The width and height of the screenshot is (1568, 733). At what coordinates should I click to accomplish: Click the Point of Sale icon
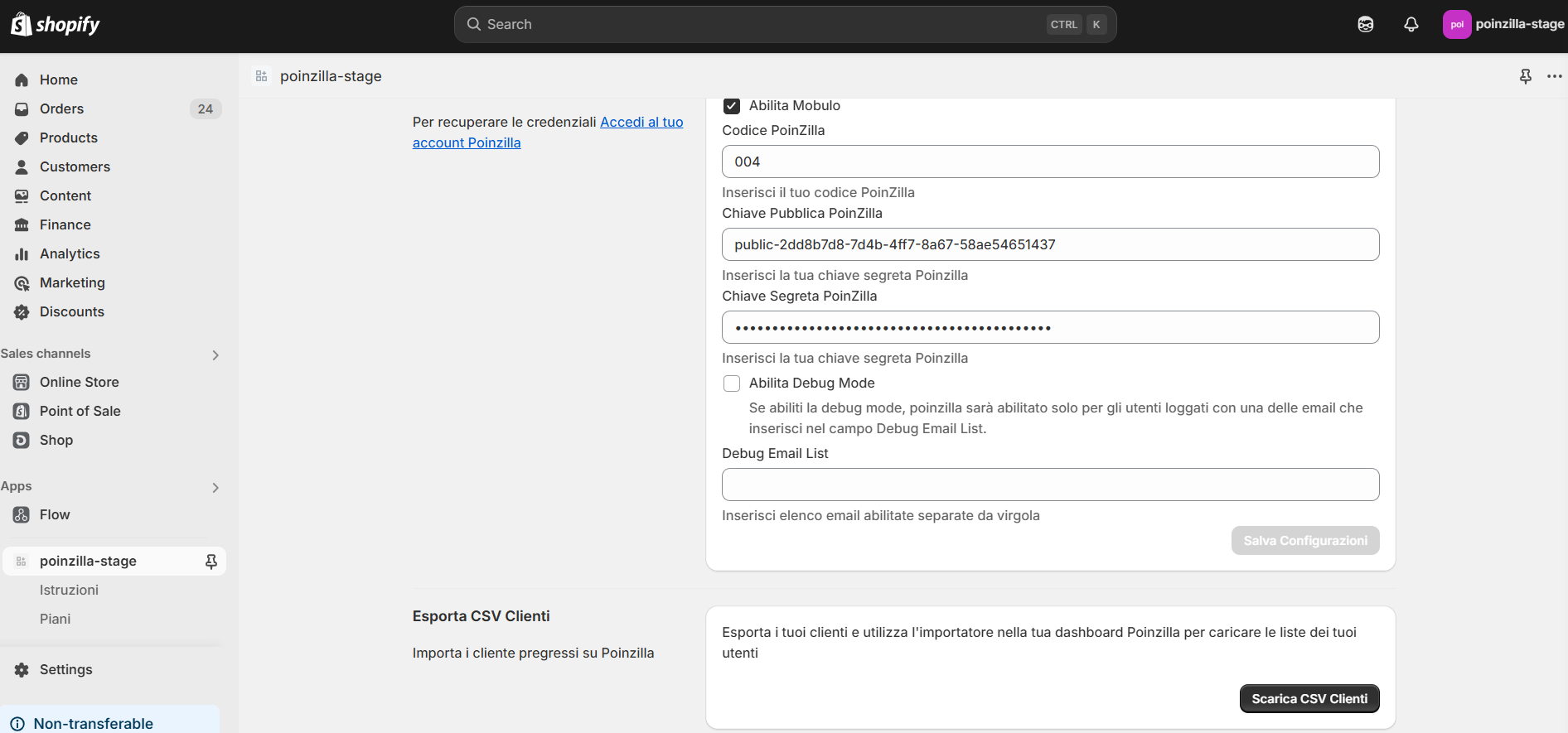point(22,411)
